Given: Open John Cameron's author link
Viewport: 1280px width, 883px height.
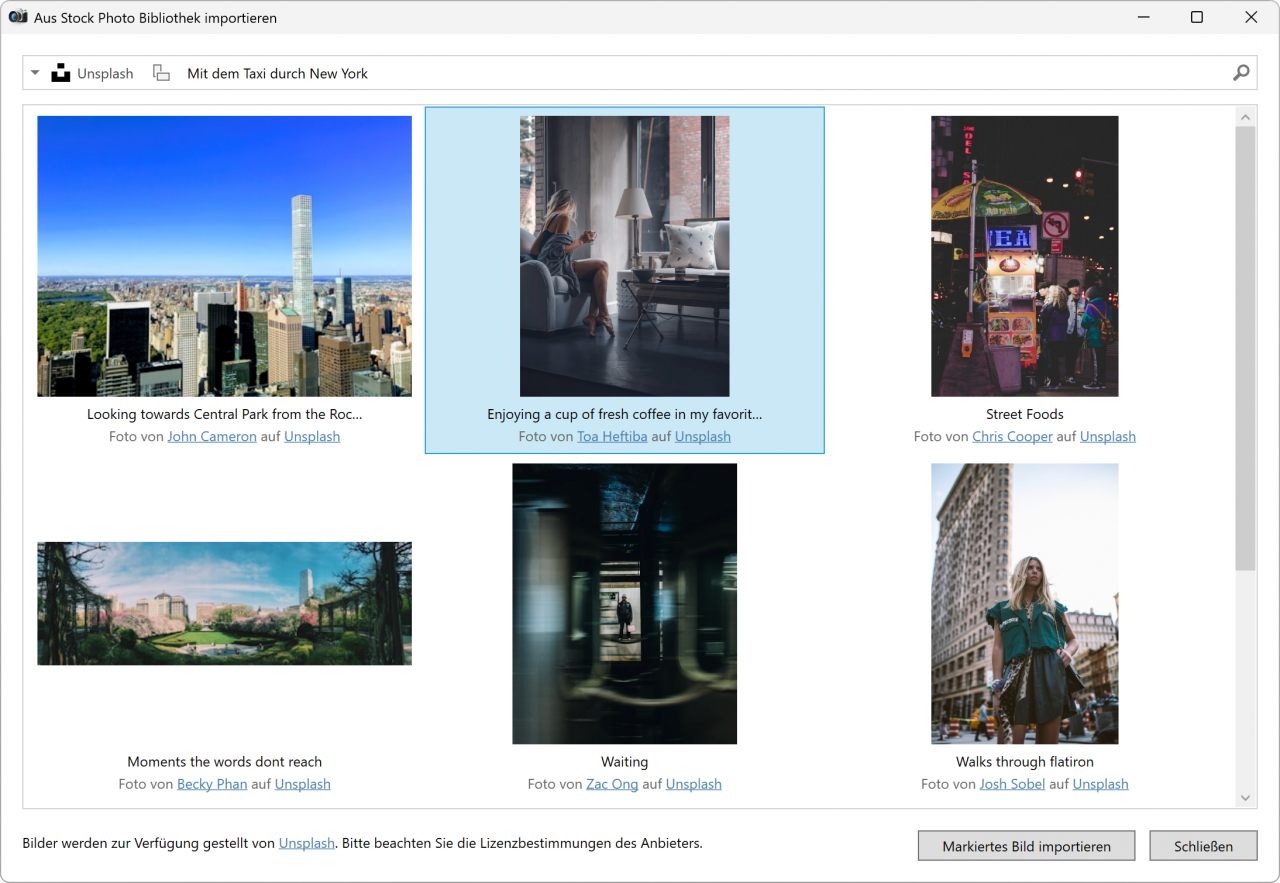Looking at the screenshot, I should pos(212,437).
